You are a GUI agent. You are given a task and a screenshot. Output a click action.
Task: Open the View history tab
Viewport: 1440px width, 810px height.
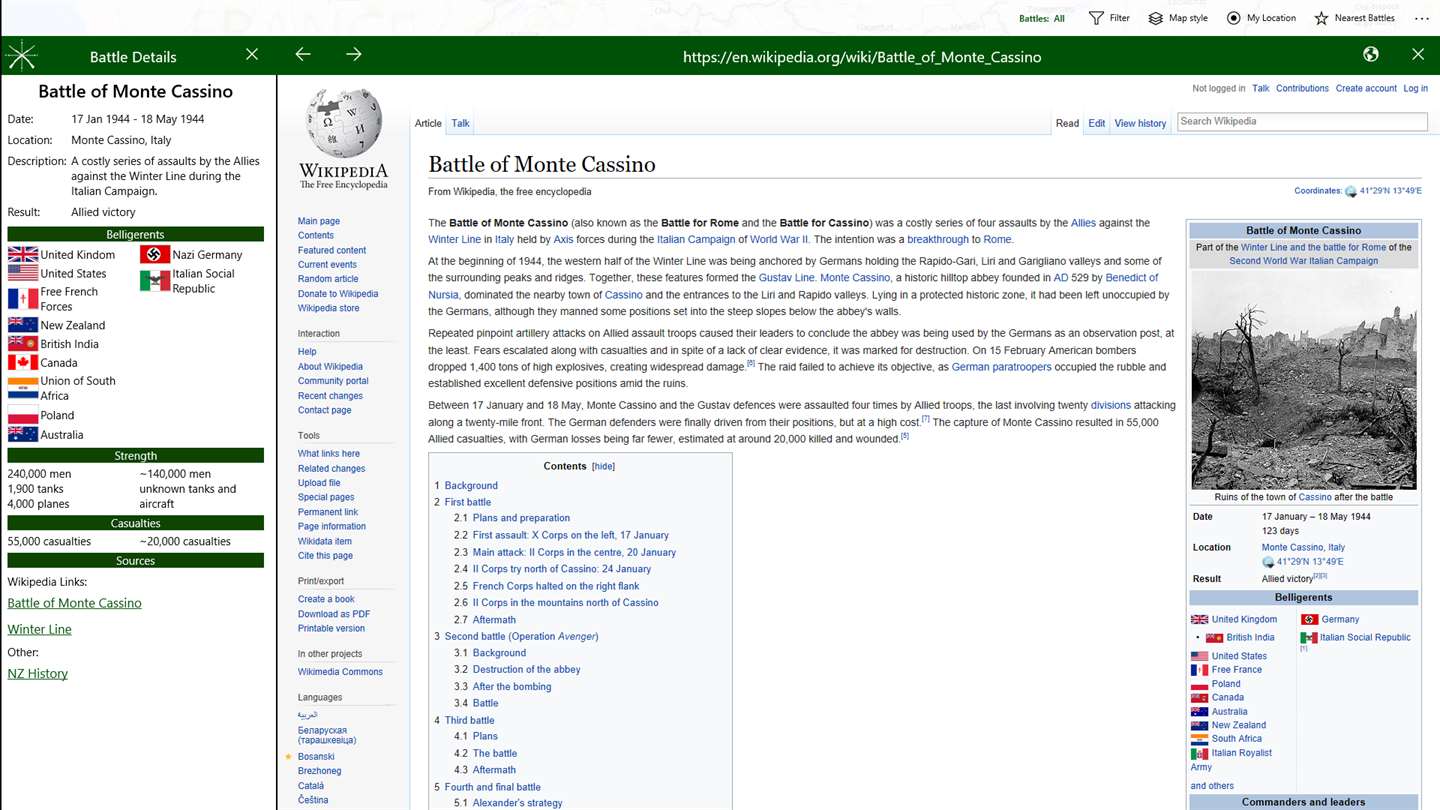1140,123
